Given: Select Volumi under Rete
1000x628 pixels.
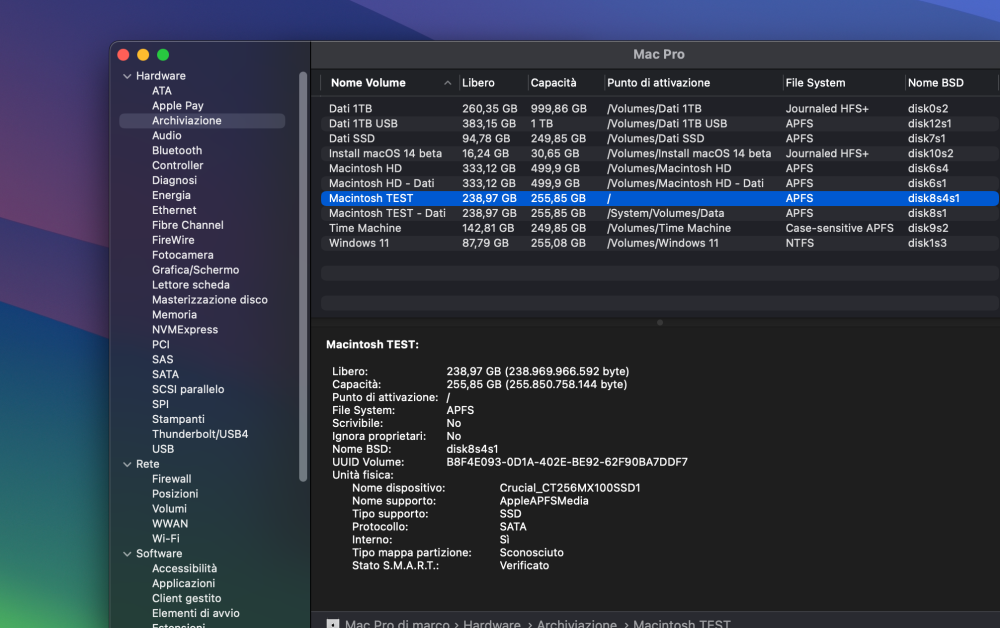Looking at the screenshot, I should click(x=169, y=509).
